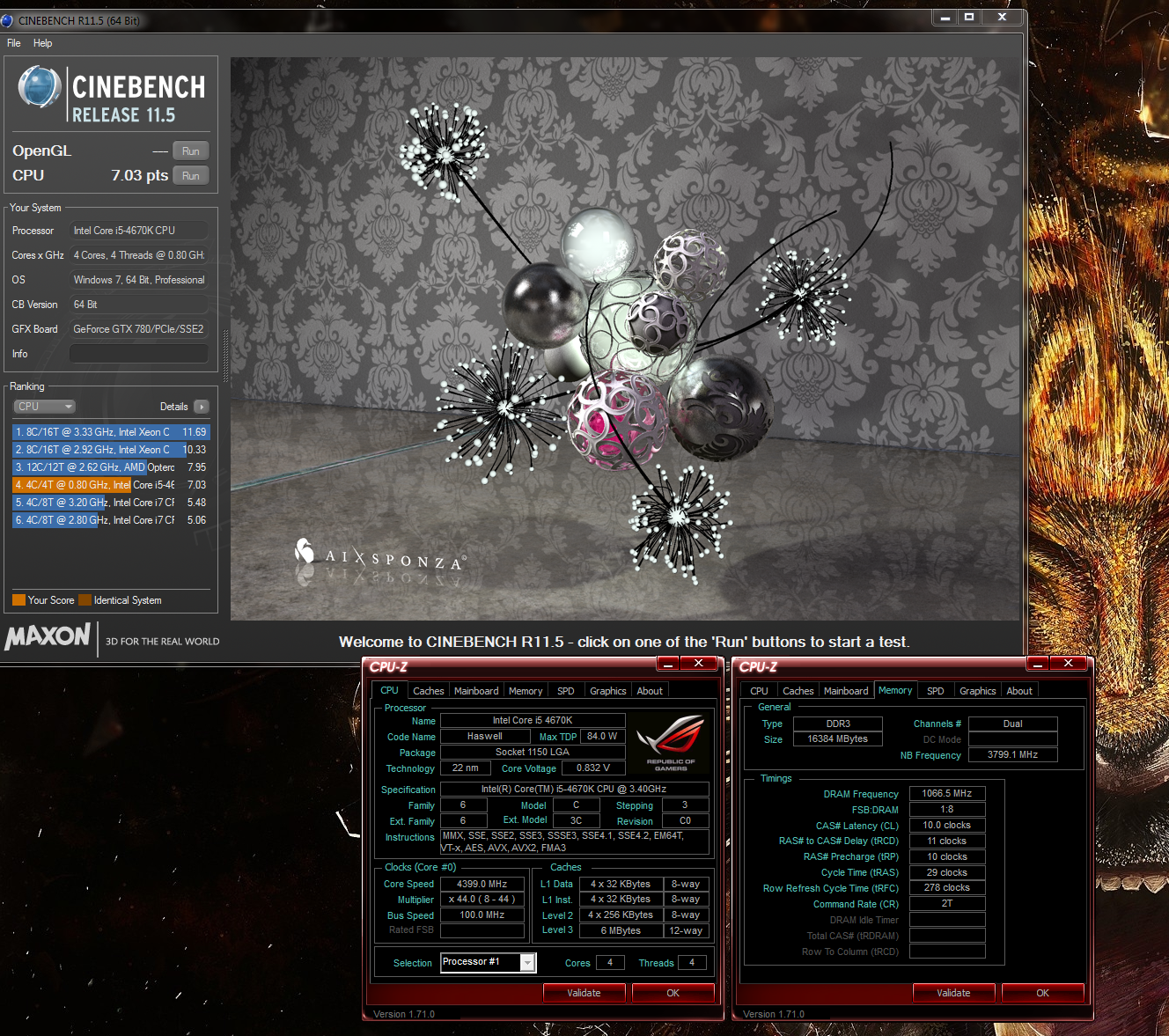Open the CPU ranking type dropdown
The width and height of the screenshot is (1169, 1036).
click(45, 407)
